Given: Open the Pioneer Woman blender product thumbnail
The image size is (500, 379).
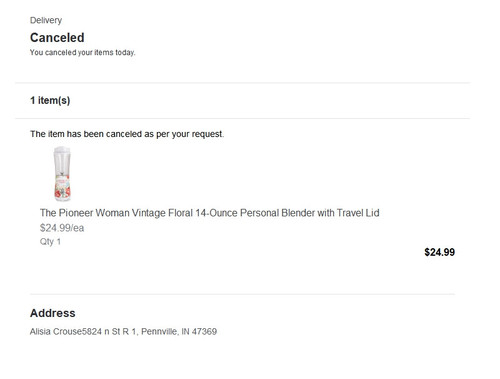Looking at the screenshot, I should (62, 174).
